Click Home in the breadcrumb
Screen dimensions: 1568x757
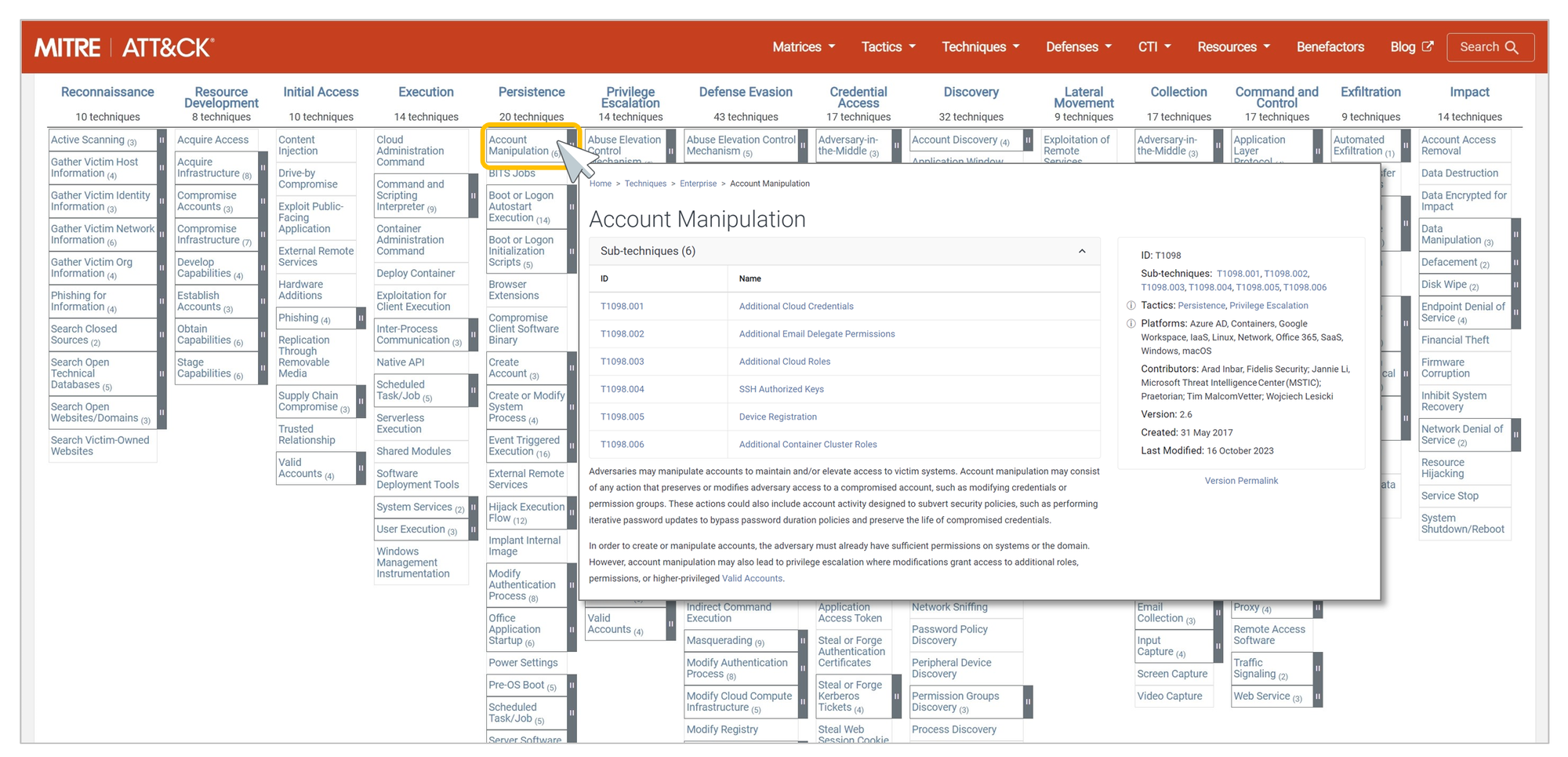tap(601, 184)
